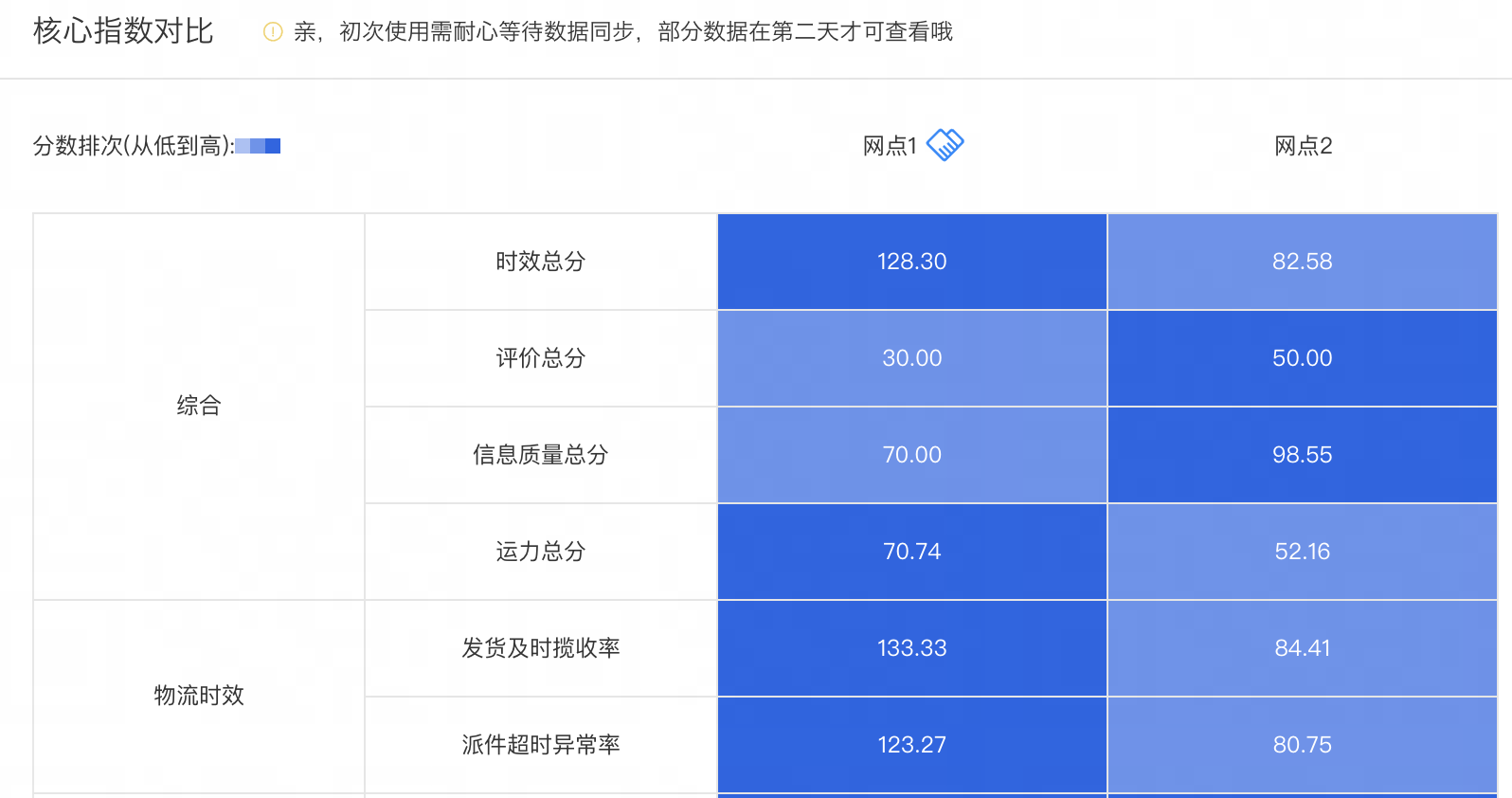Click the middle blue legend swatch
Viewport: 1512px width, 798px height.
[x=258, y=146]
